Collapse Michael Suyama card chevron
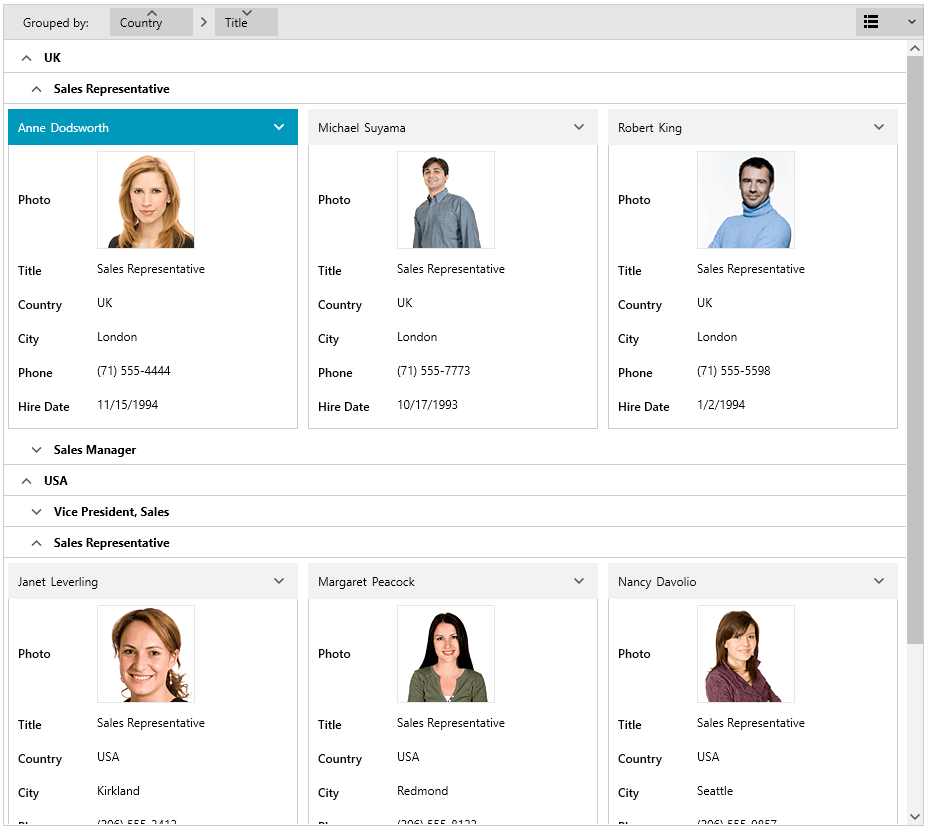928x829 pixels. tap(579, 127)
